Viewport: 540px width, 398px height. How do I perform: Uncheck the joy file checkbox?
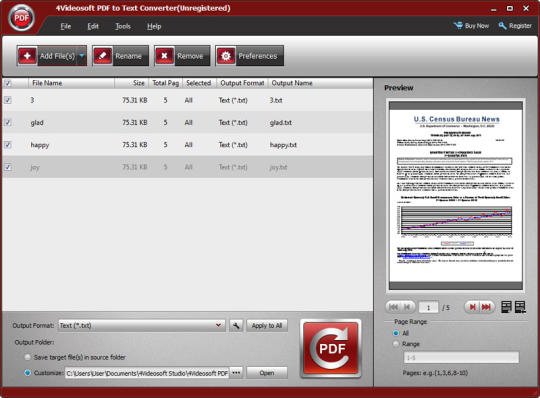click(8, 167)
